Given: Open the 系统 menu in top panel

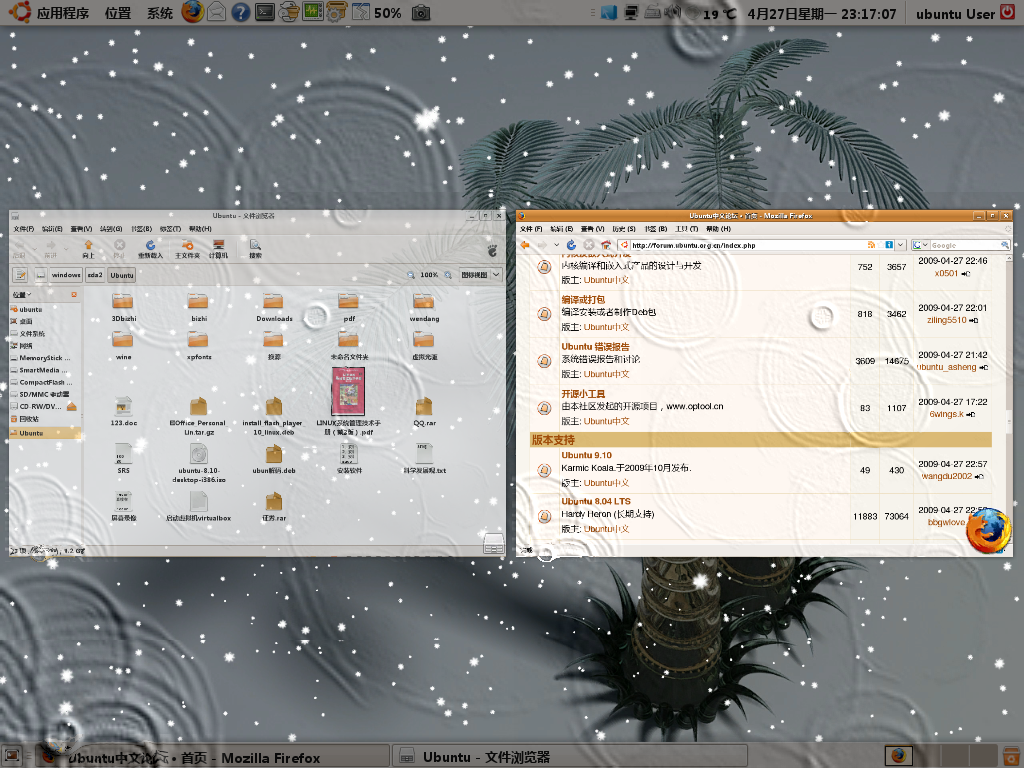Looking at the screenshot, I should click(160, 13).
